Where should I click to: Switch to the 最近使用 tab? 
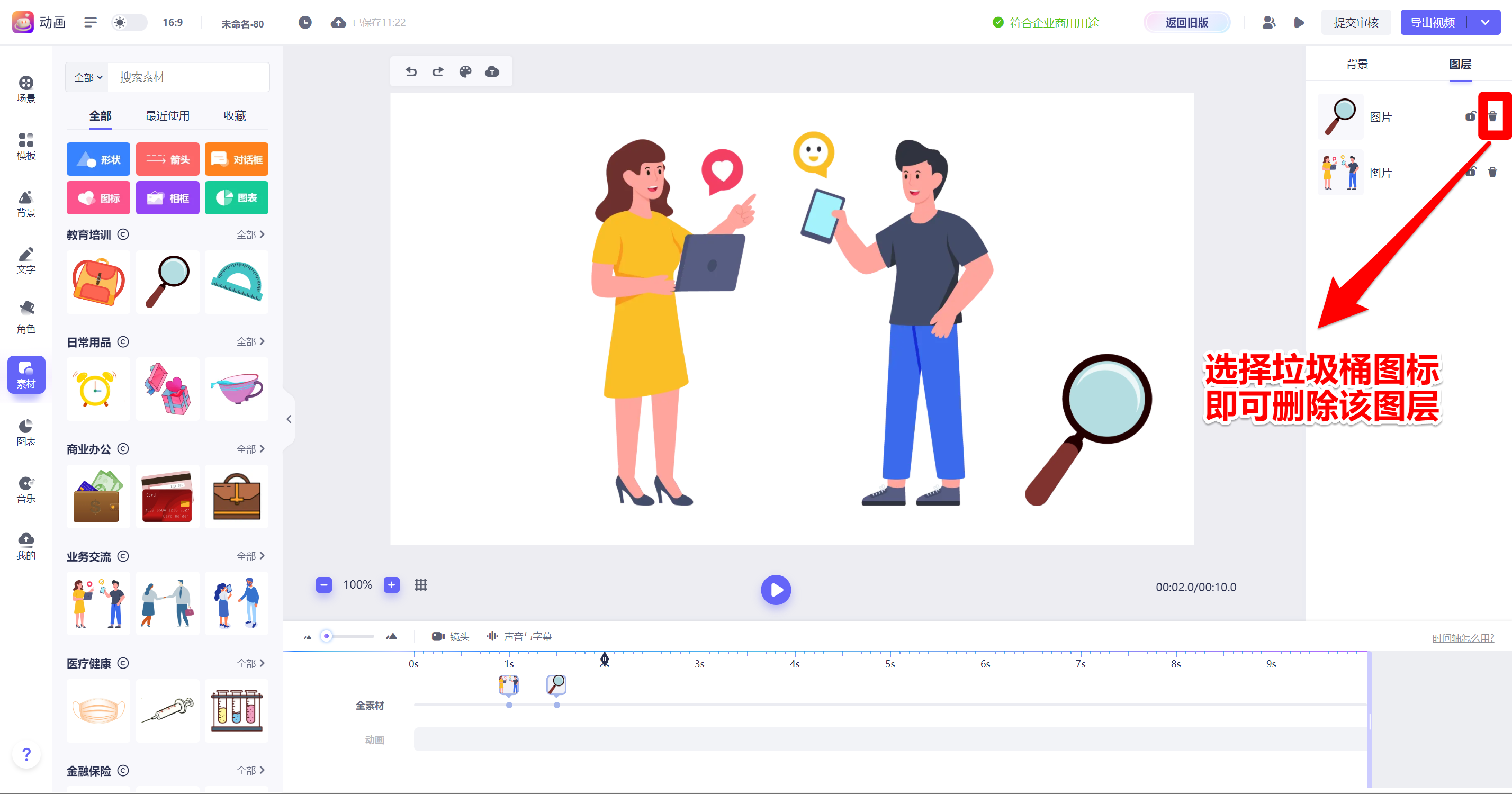tap(167, 116)
